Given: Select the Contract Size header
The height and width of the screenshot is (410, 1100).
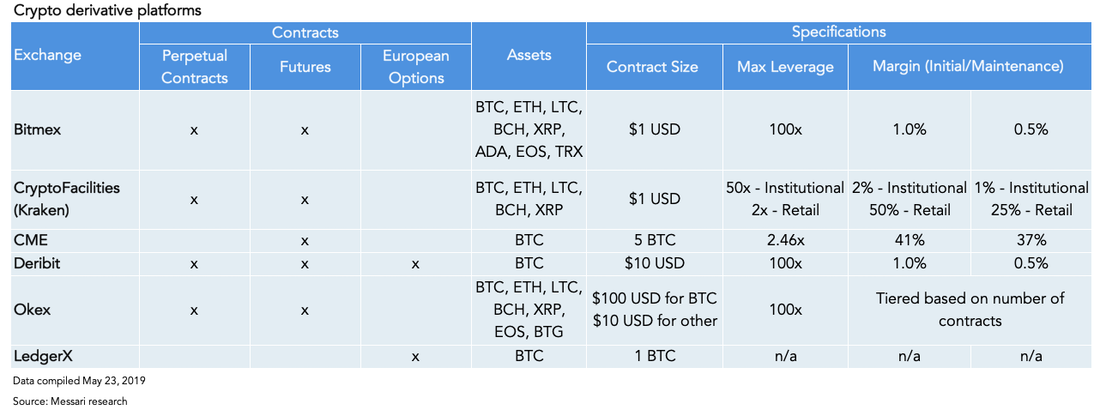Looking at the screenshot, I should coord(652,67).
